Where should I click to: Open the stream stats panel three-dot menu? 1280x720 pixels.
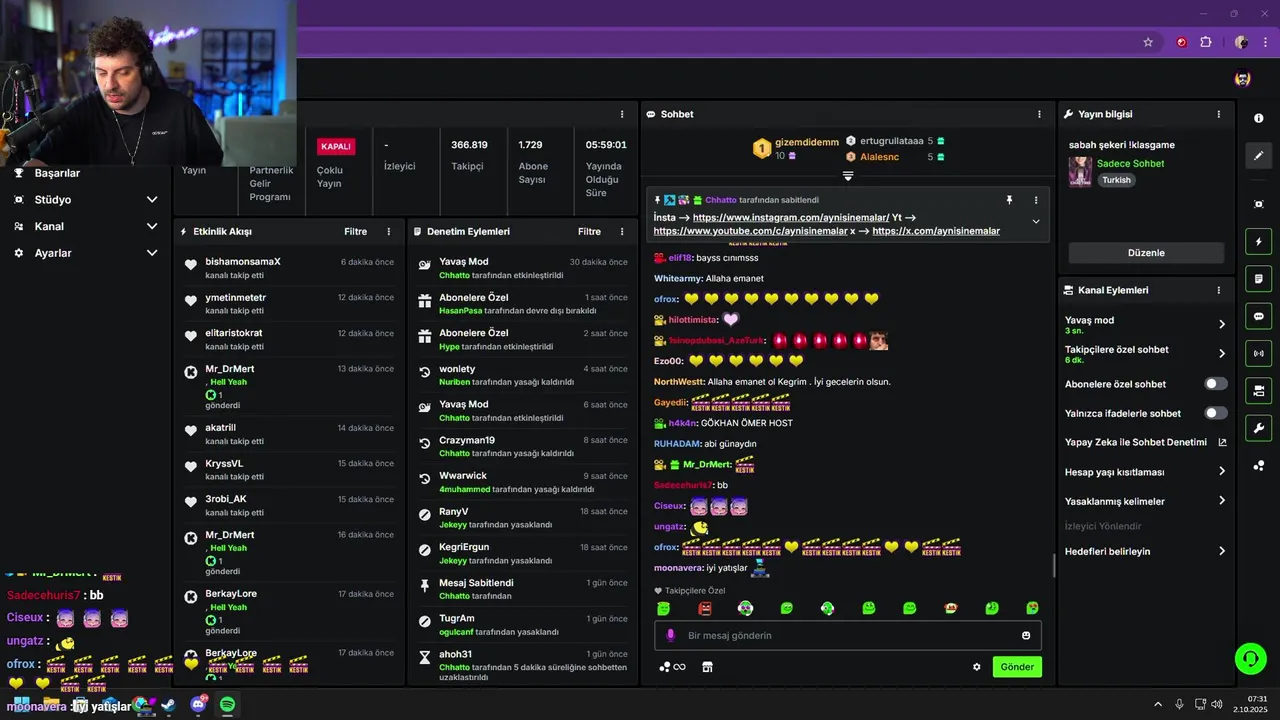622,114
